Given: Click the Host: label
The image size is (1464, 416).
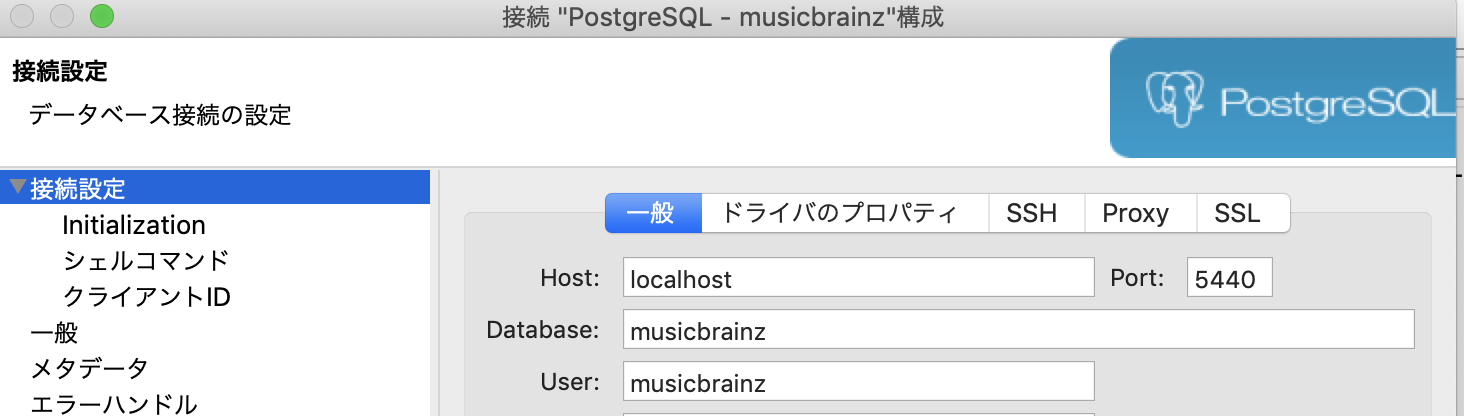Looking at the screenshot, I should 570,278.
